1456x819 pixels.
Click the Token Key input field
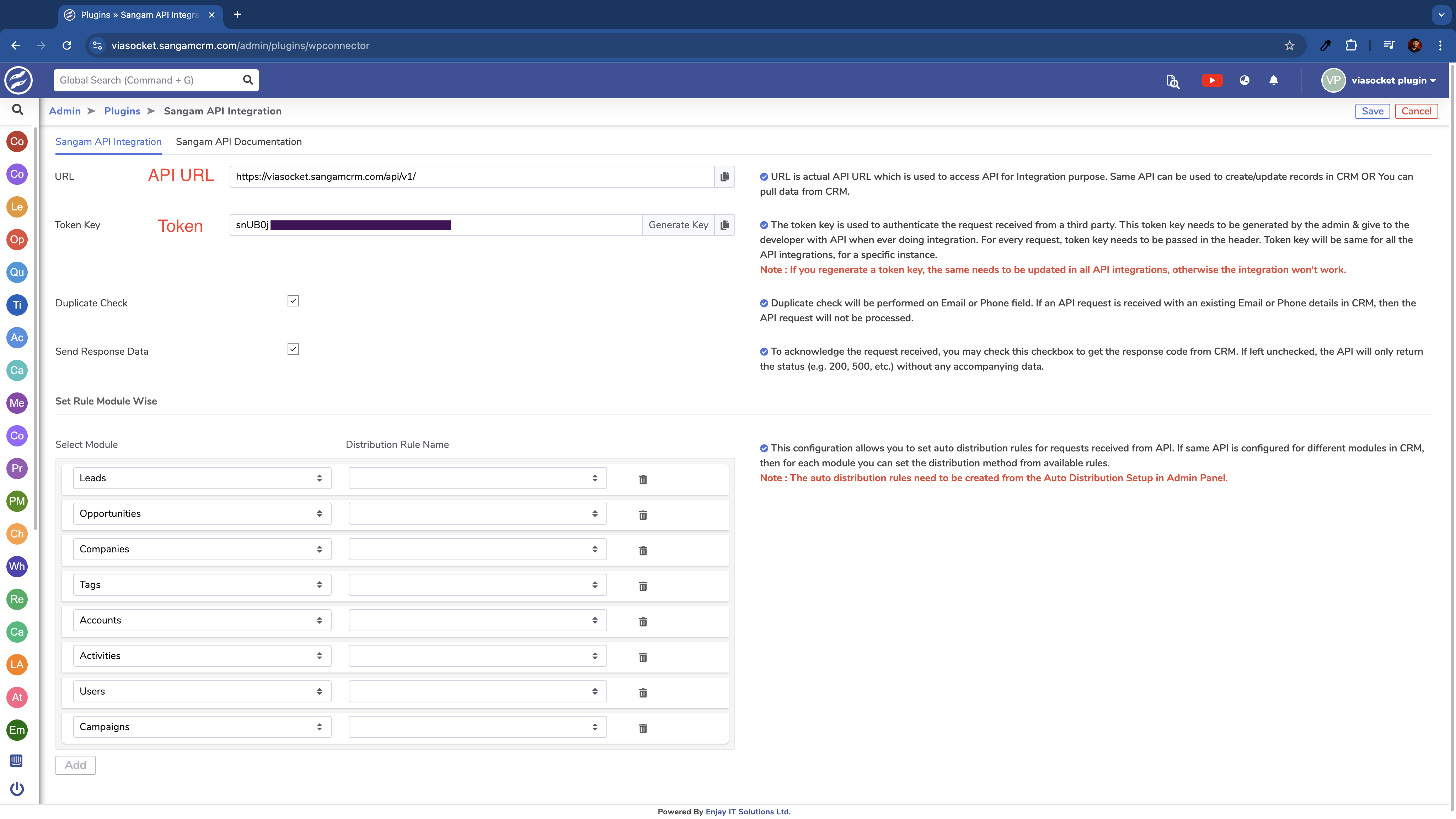436,225
